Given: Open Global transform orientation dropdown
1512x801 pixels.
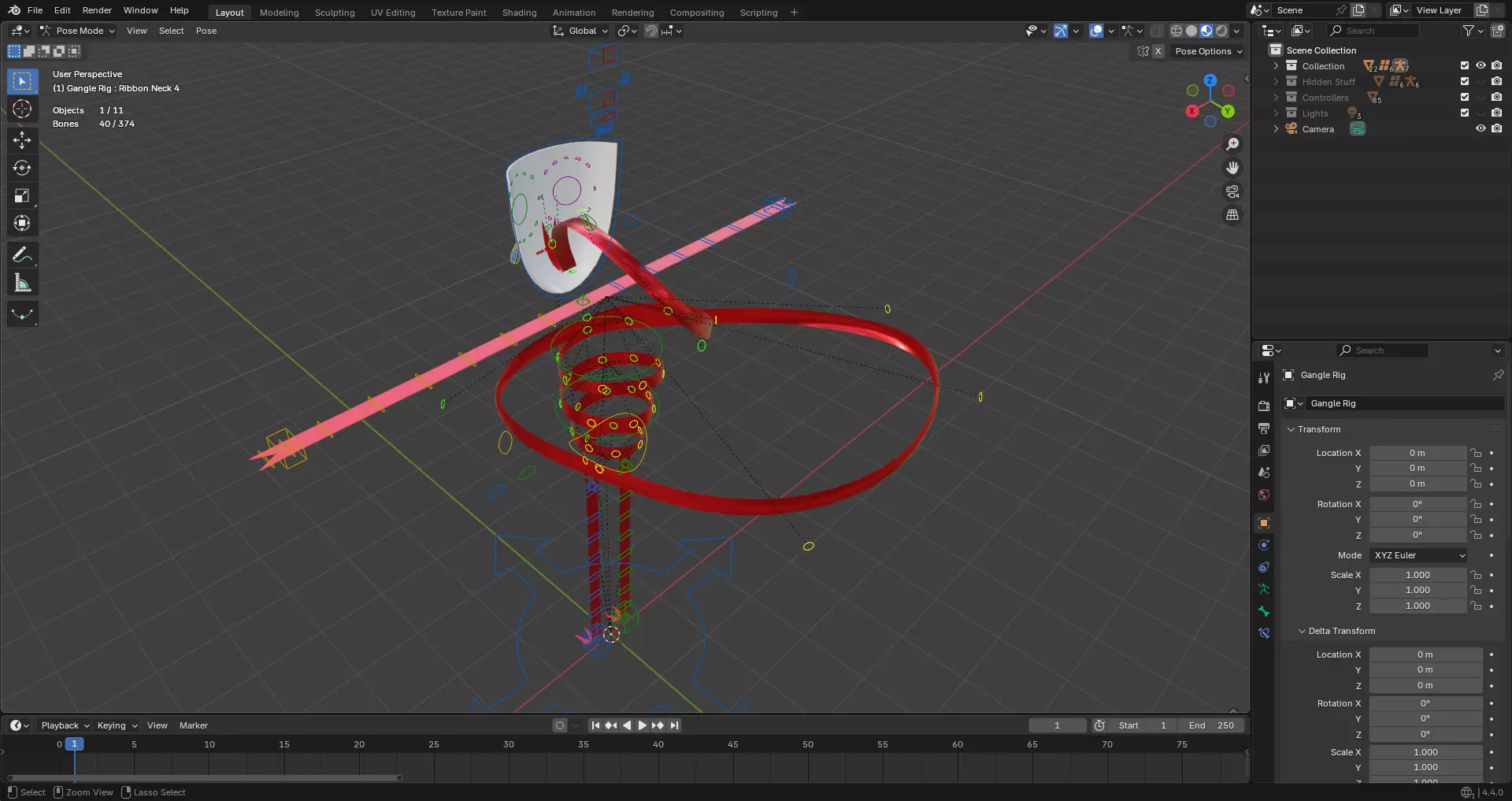Looking at the screenshot, I should (580, 31).
